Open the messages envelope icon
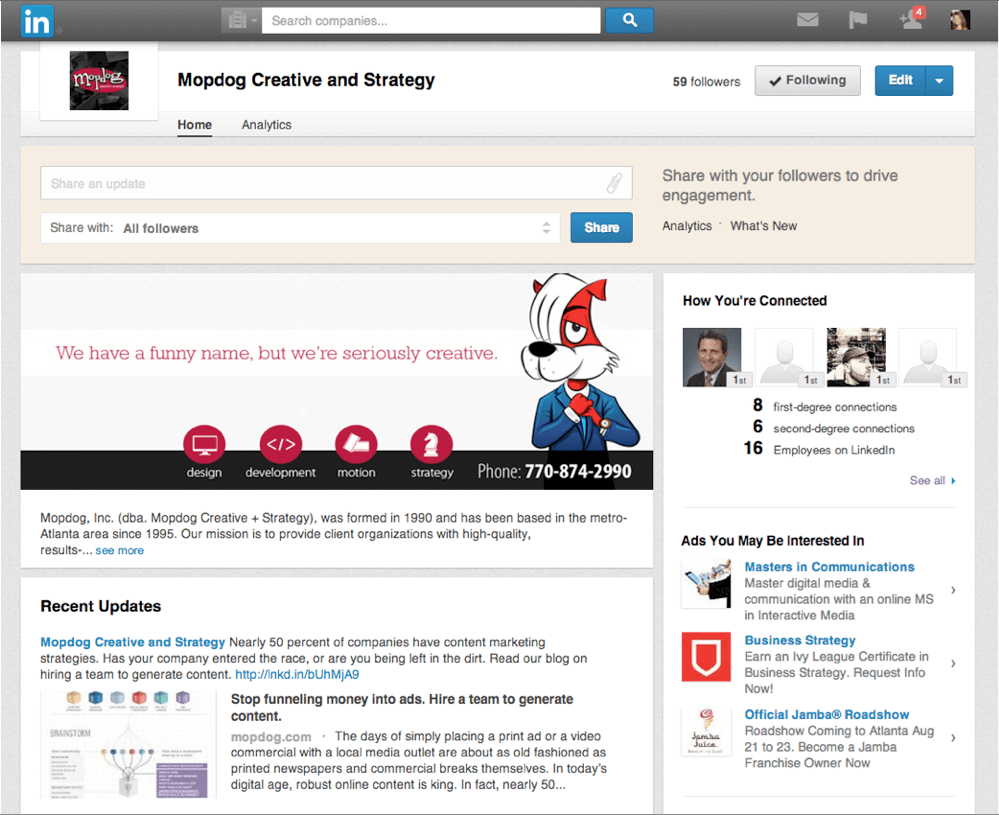Viewport: 999px width, 815px height. (x=807, y=20)
